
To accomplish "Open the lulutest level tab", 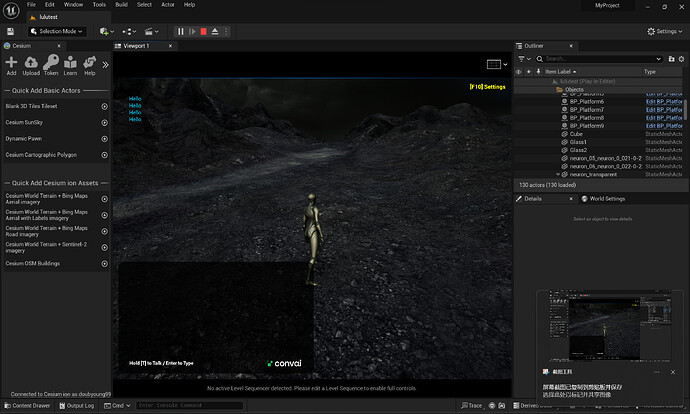I will tap(48, 17).
